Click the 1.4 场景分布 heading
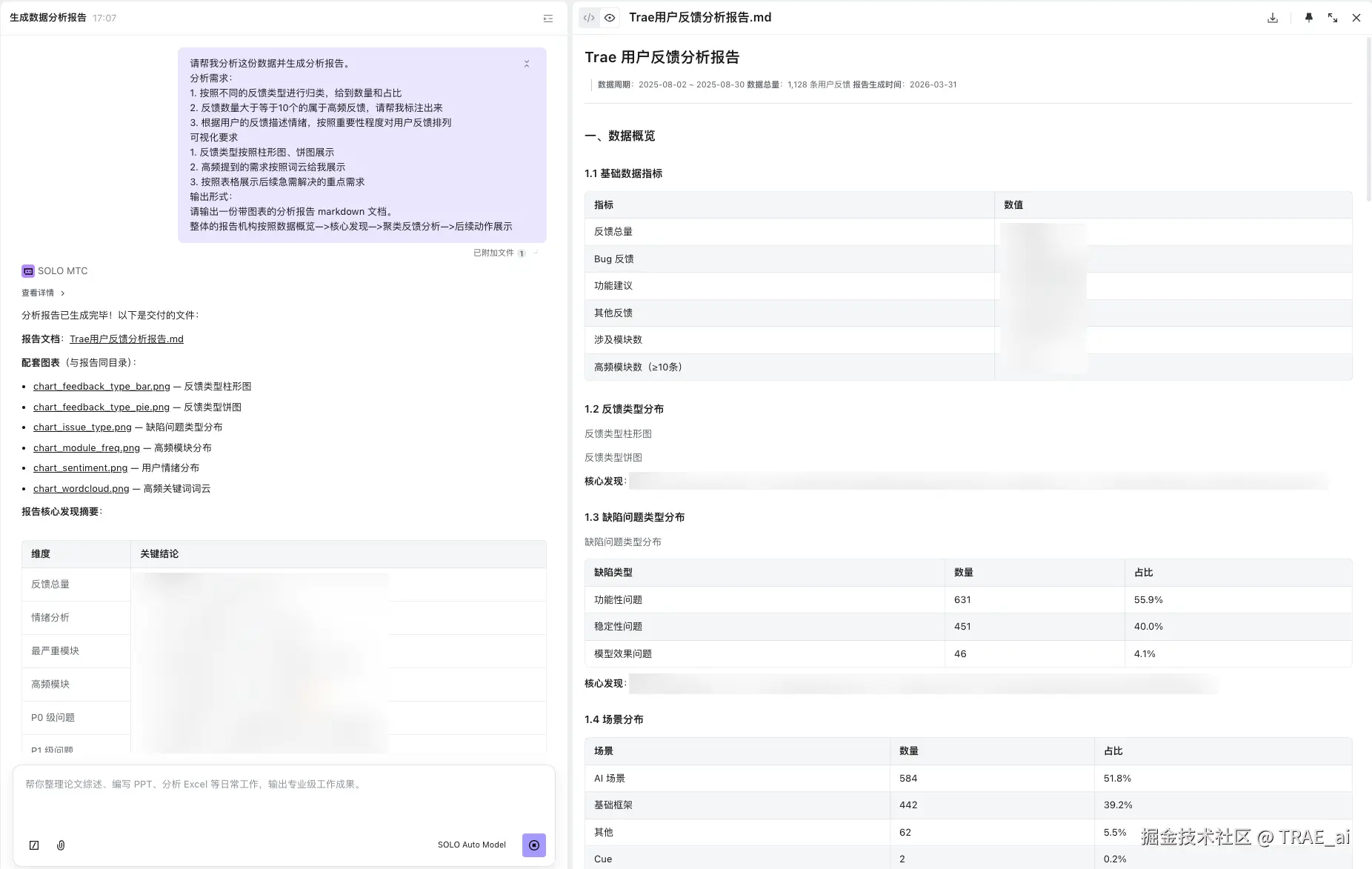1372x869 pixels. click(x=613, y=719)
